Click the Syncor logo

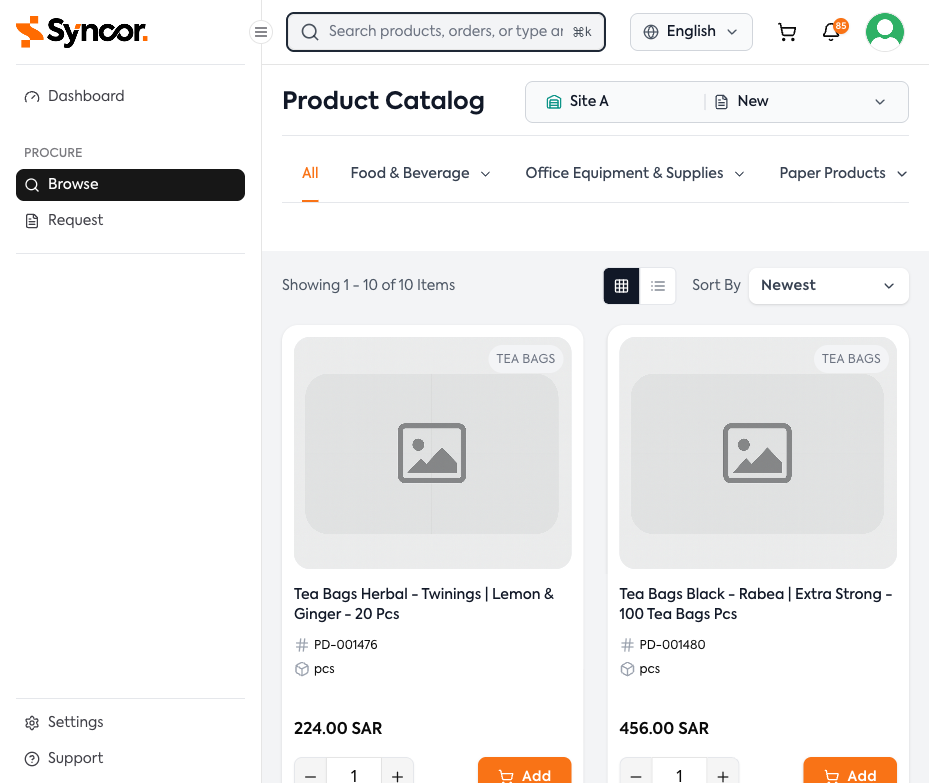coord(81,31)
